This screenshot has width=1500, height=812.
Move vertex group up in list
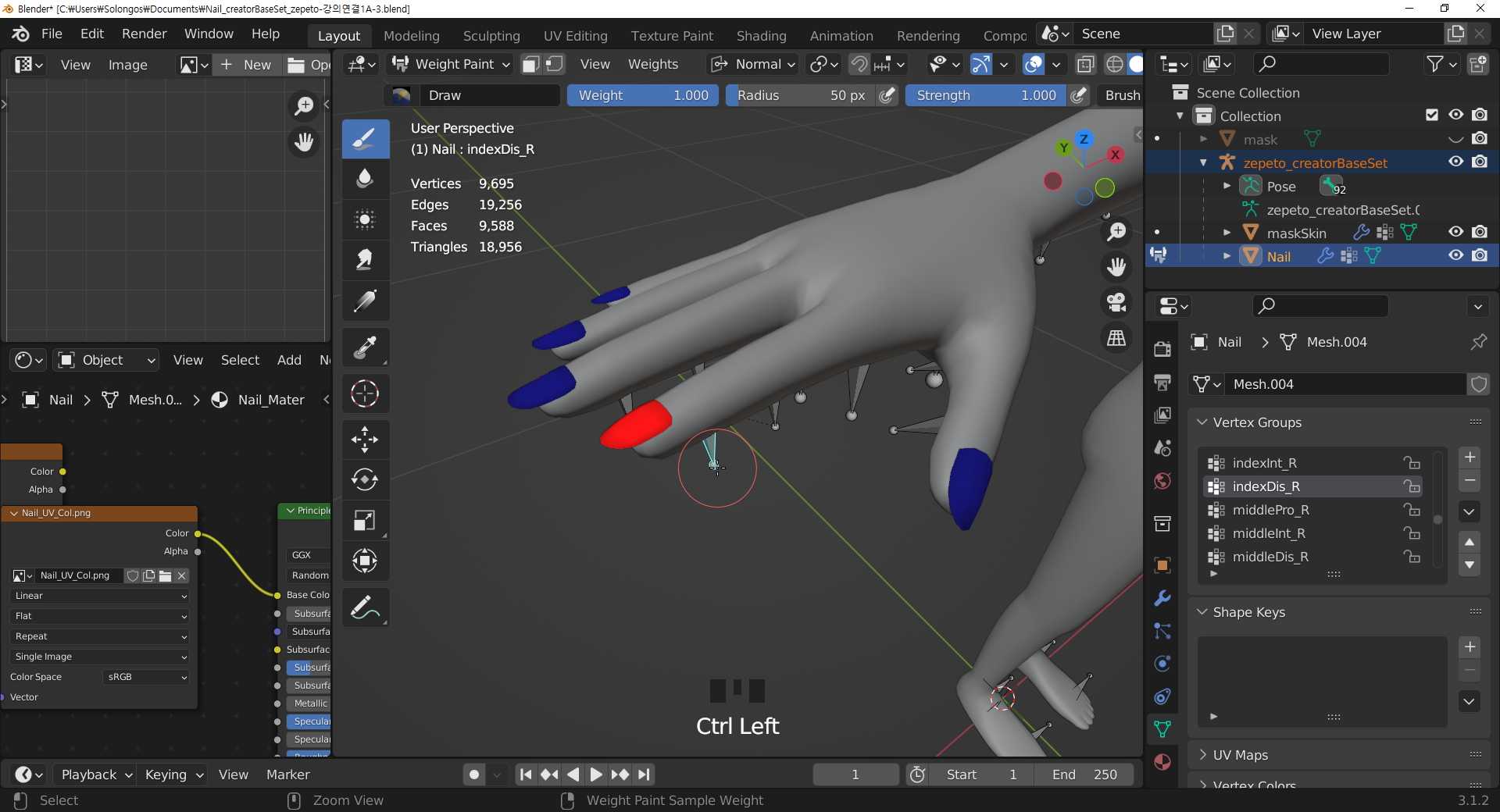(1470, 542)
